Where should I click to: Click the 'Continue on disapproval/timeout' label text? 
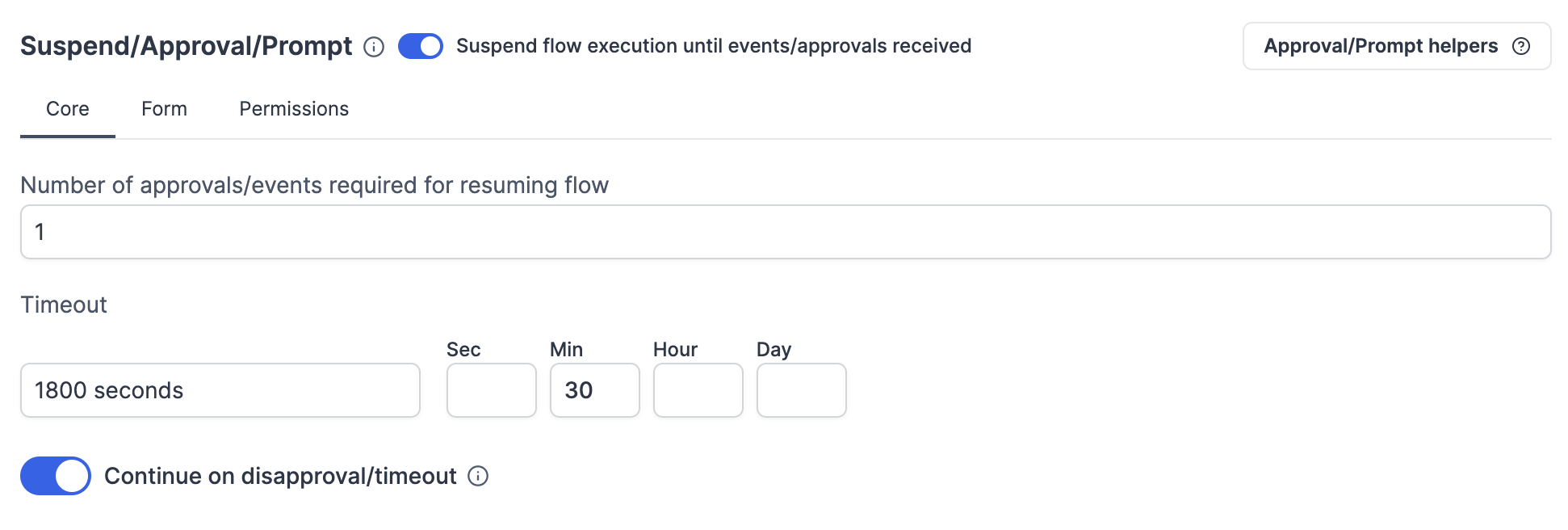(280, 476)
